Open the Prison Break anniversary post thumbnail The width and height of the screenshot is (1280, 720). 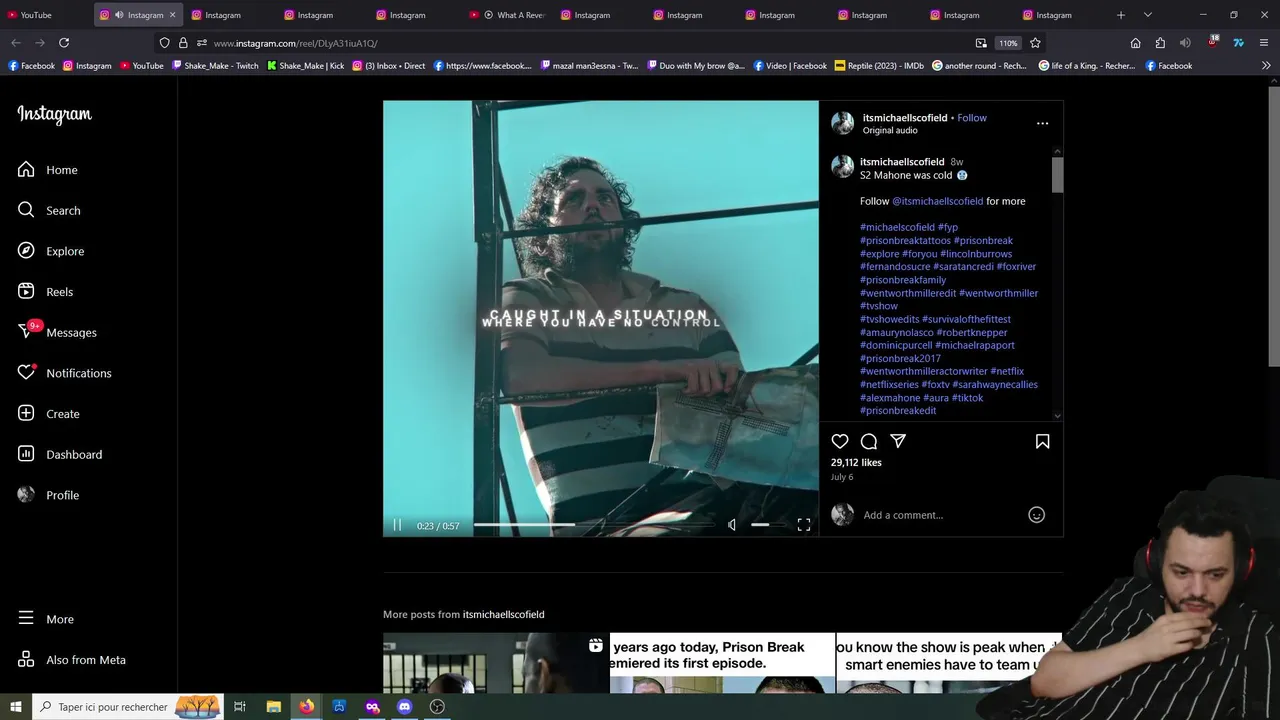point(722,663)
